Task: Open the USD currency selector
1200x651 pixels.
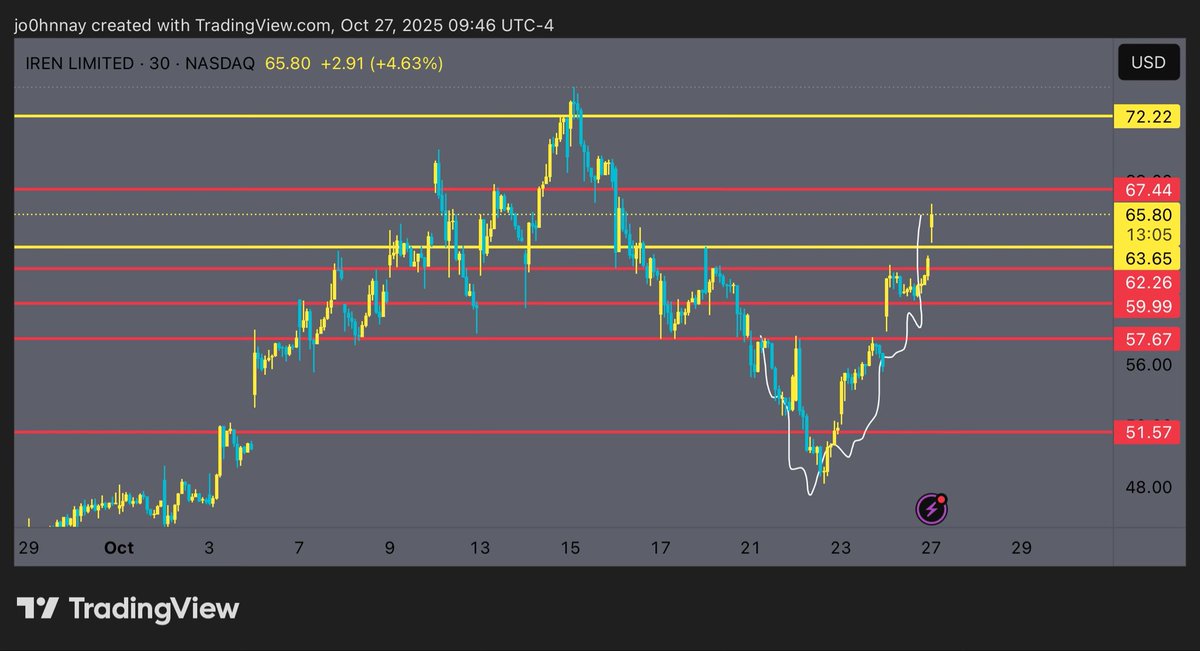Action: coord(1147,62)
